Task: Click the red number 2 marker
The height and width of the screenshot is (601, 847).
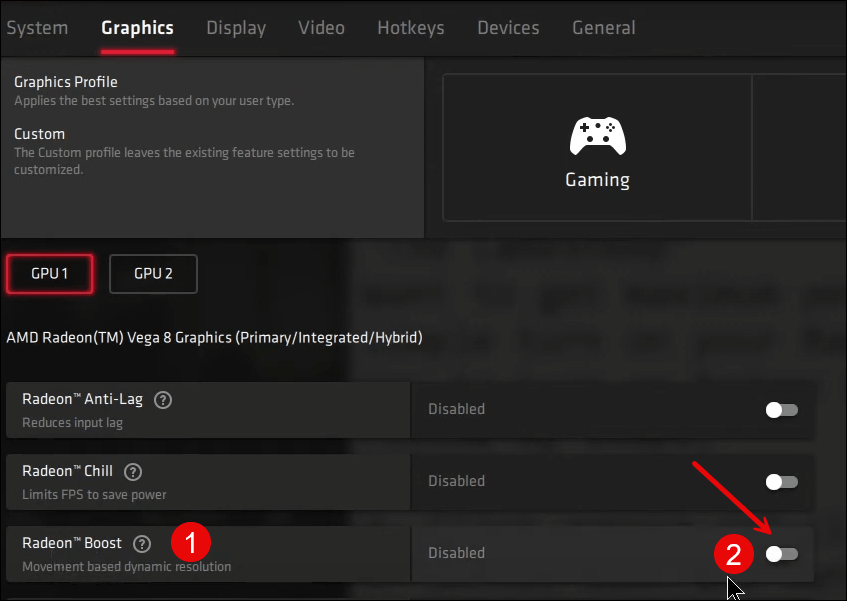Action: tap(734, 553)
